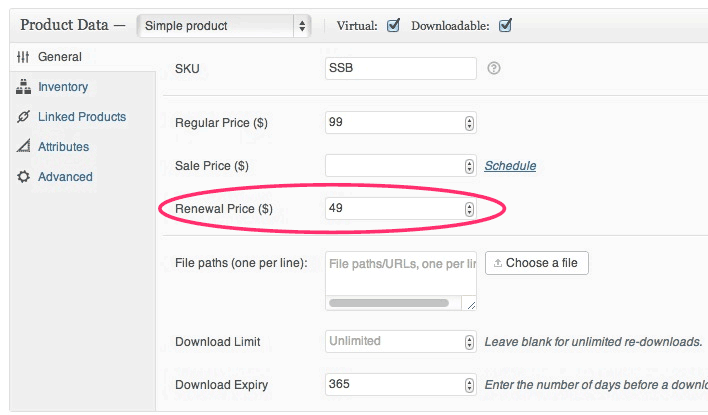Screen dimensions: 708x415
Task: Click the File paths textarea resize handle
Action: [x=471, y=305]
